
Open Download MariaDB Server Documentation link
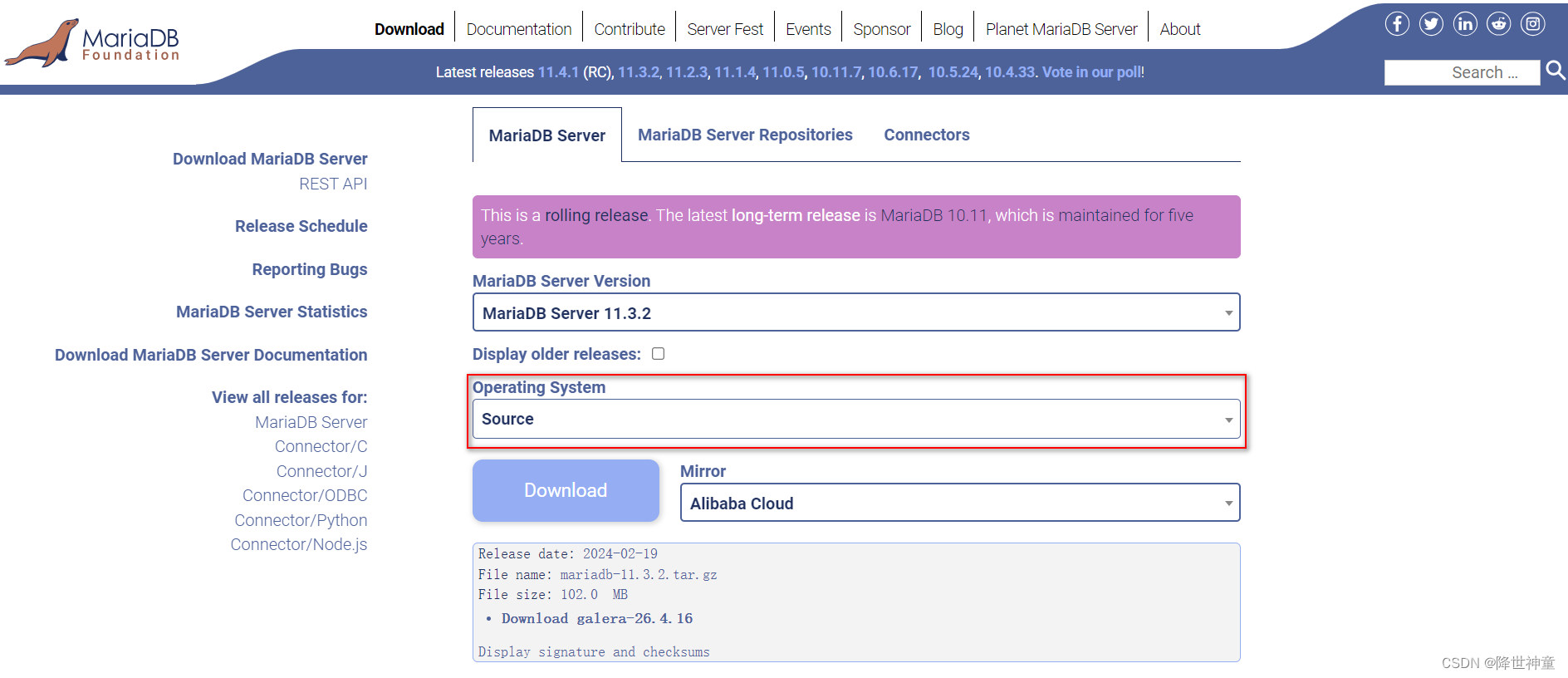[211, 355]
